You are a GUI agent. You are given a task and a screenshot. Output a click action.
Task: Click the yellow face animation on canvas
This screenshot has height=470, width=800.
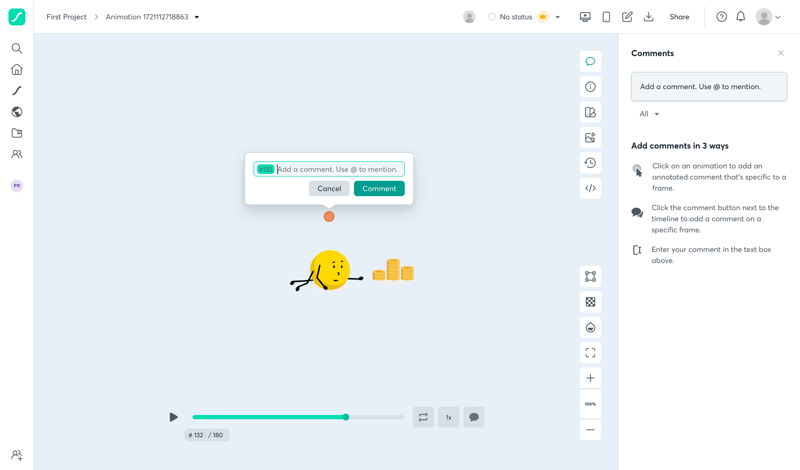coord(330,270)
